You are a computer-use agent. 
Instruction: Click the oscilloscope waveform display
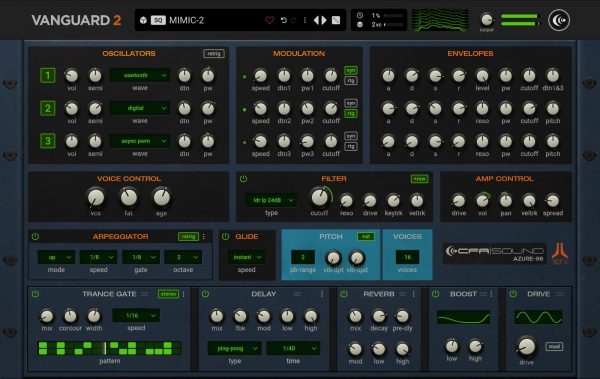[x=440, y=20]
